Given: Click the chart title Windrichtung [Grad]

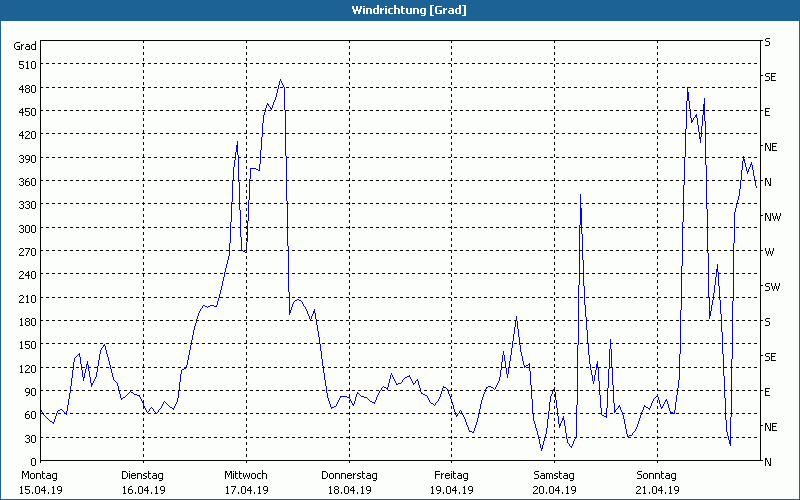Looking at the screenshot, I should [x=409, y=10].
